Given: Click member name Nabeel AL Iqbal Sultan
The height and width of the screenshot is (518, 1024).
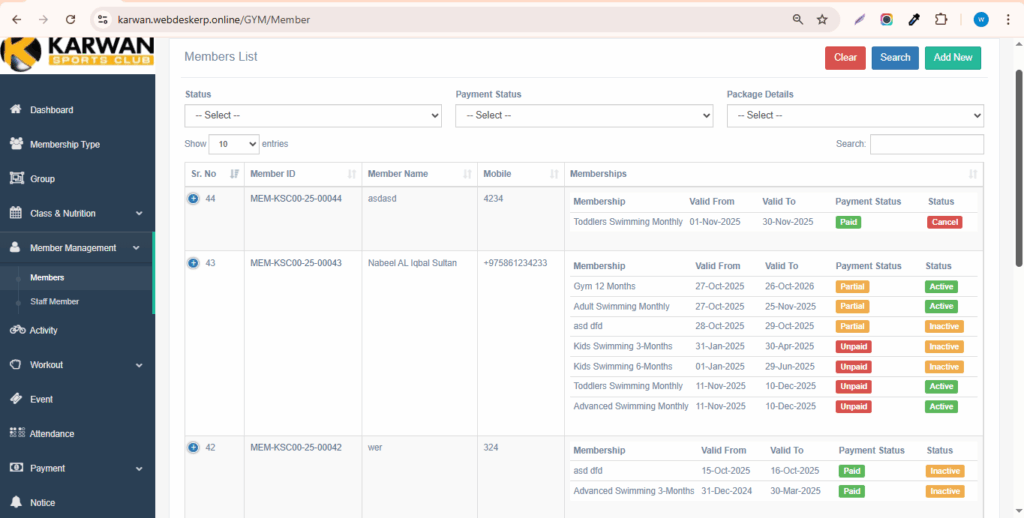Looking at the screenshot, I should coord(412,263).
